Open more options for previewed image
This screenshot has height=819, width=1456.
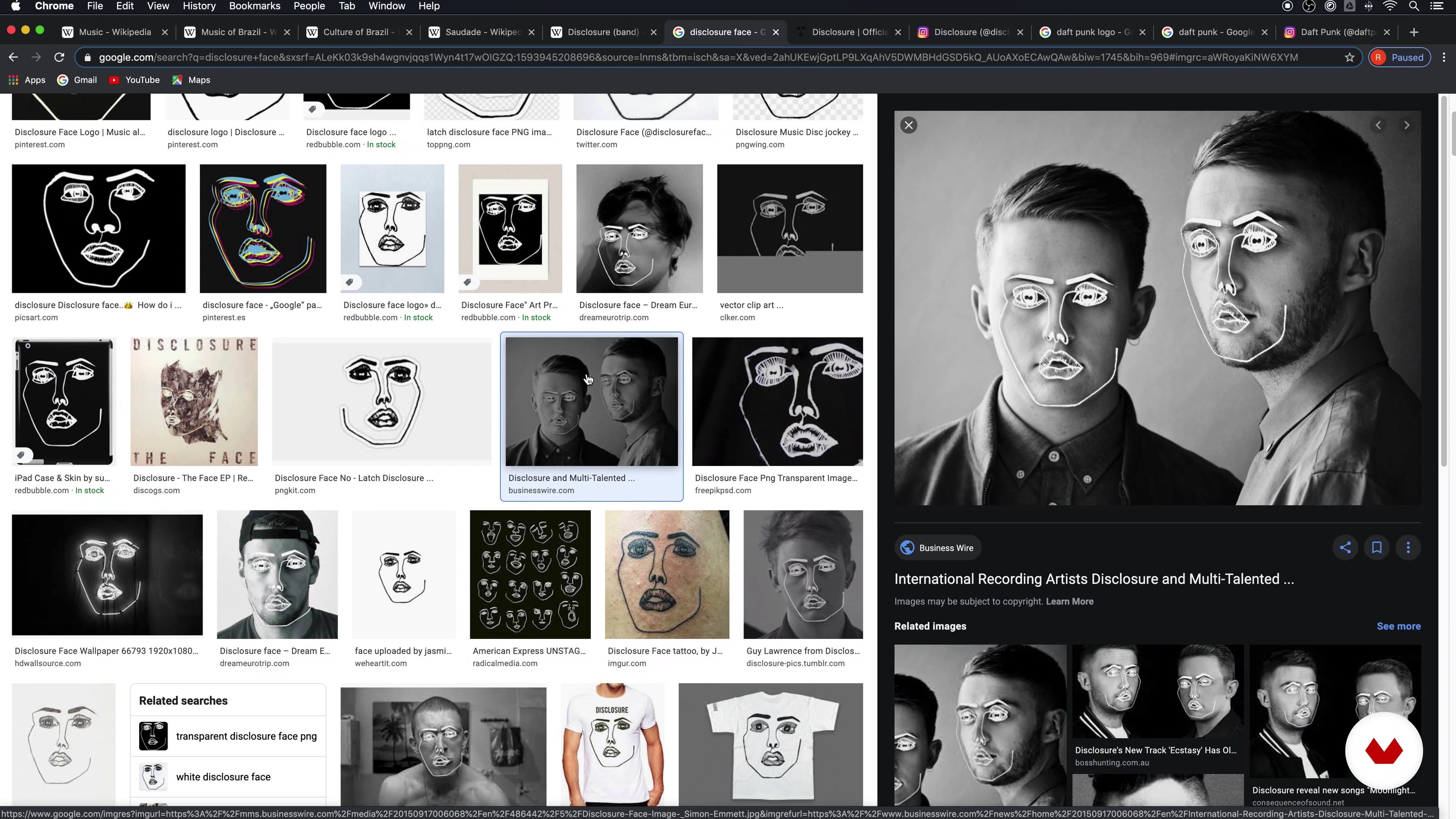[1408, 547]
